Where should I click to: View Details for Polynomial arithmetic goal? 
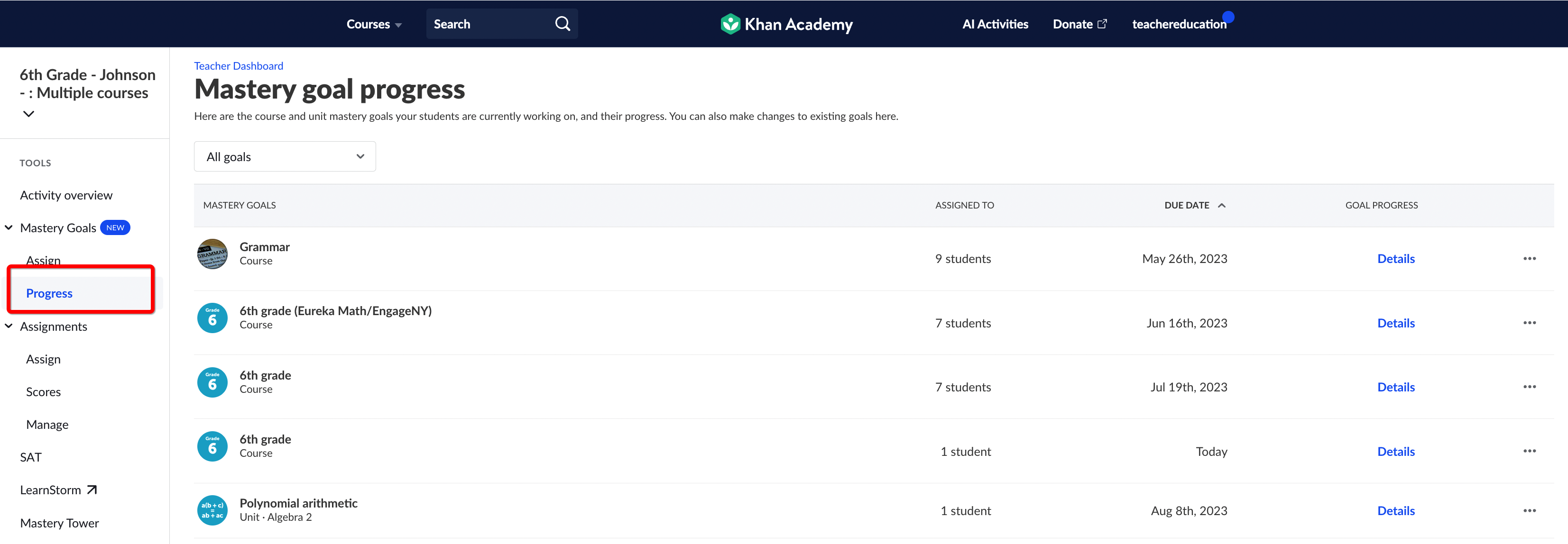pyautogui.click(x=1396, y=511)
